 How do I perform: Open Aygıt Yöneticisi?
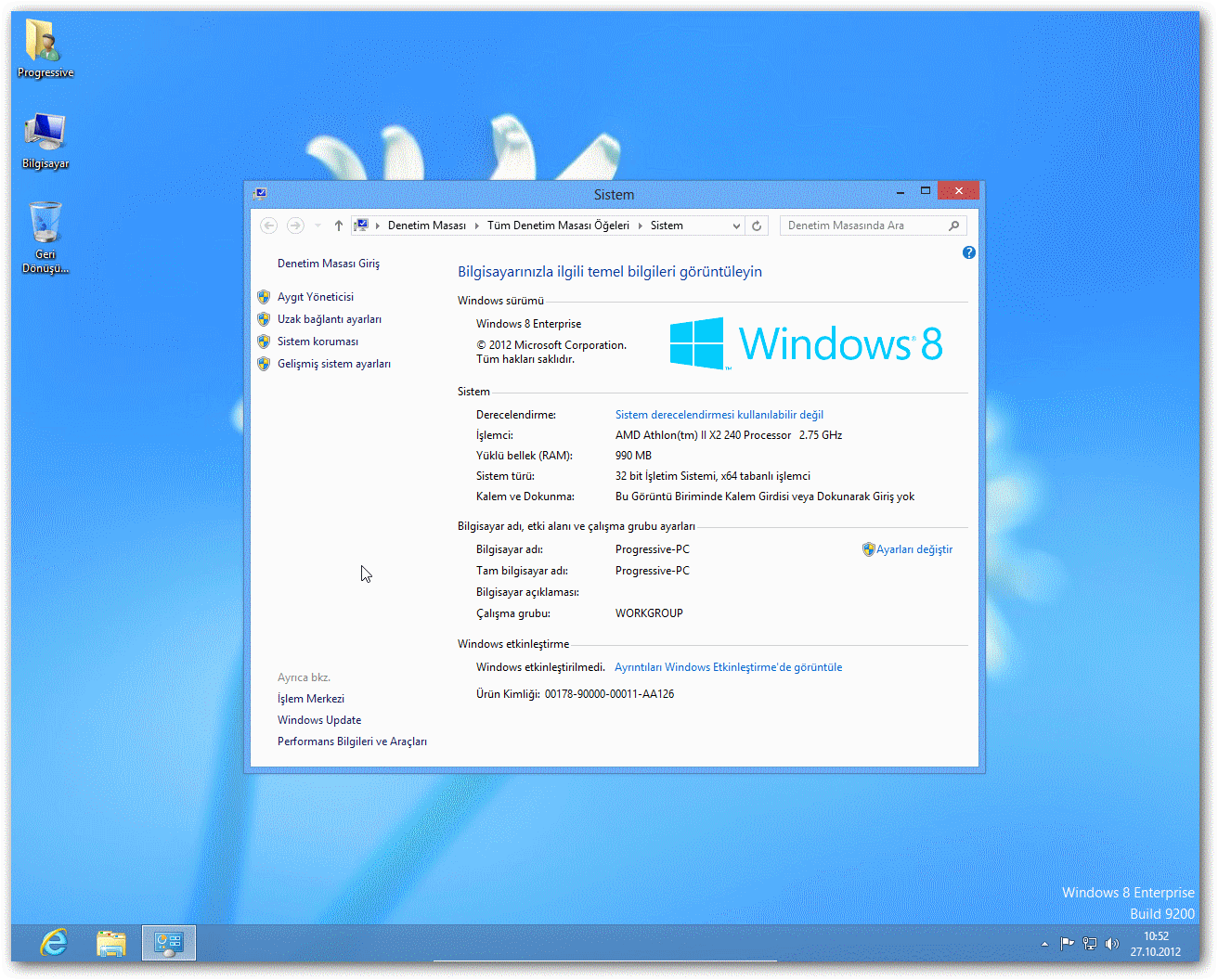click(316, 297)
